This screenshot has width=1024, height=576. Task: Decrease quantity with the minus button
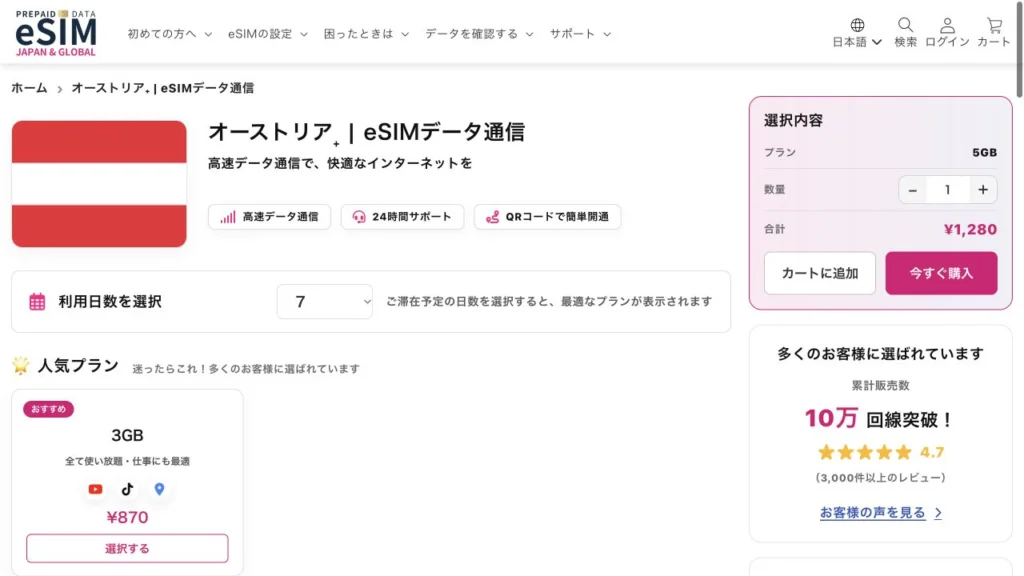[913, 190]
